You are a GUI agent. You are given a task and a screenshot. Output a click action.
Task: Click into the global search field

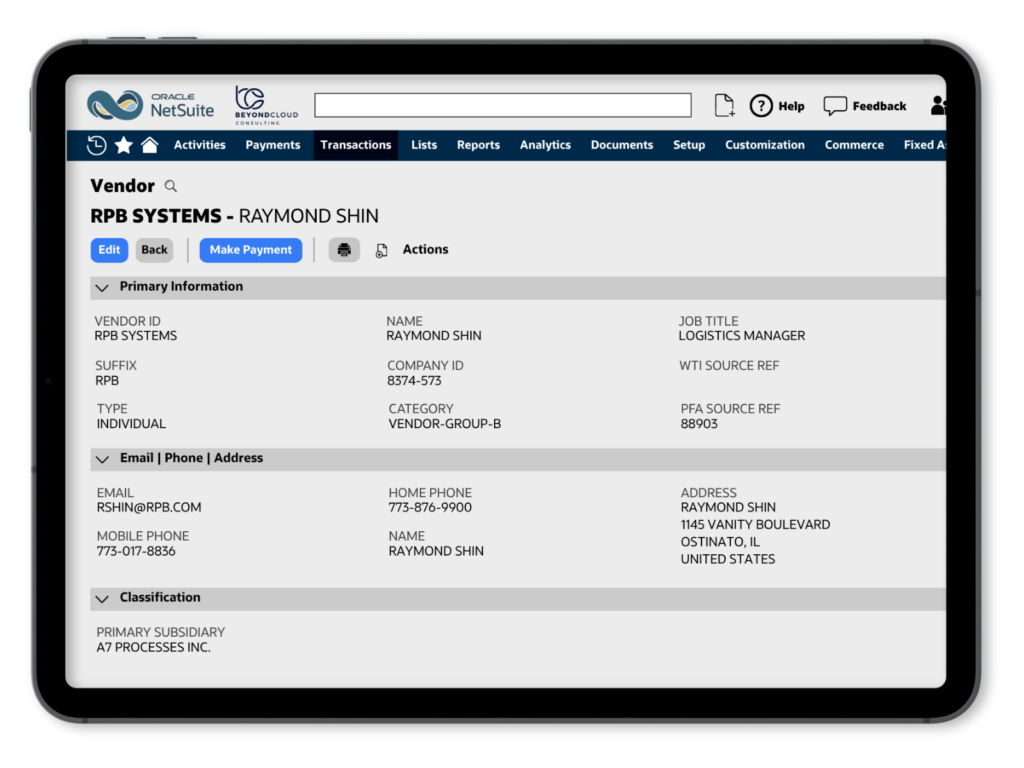point(503,105)
